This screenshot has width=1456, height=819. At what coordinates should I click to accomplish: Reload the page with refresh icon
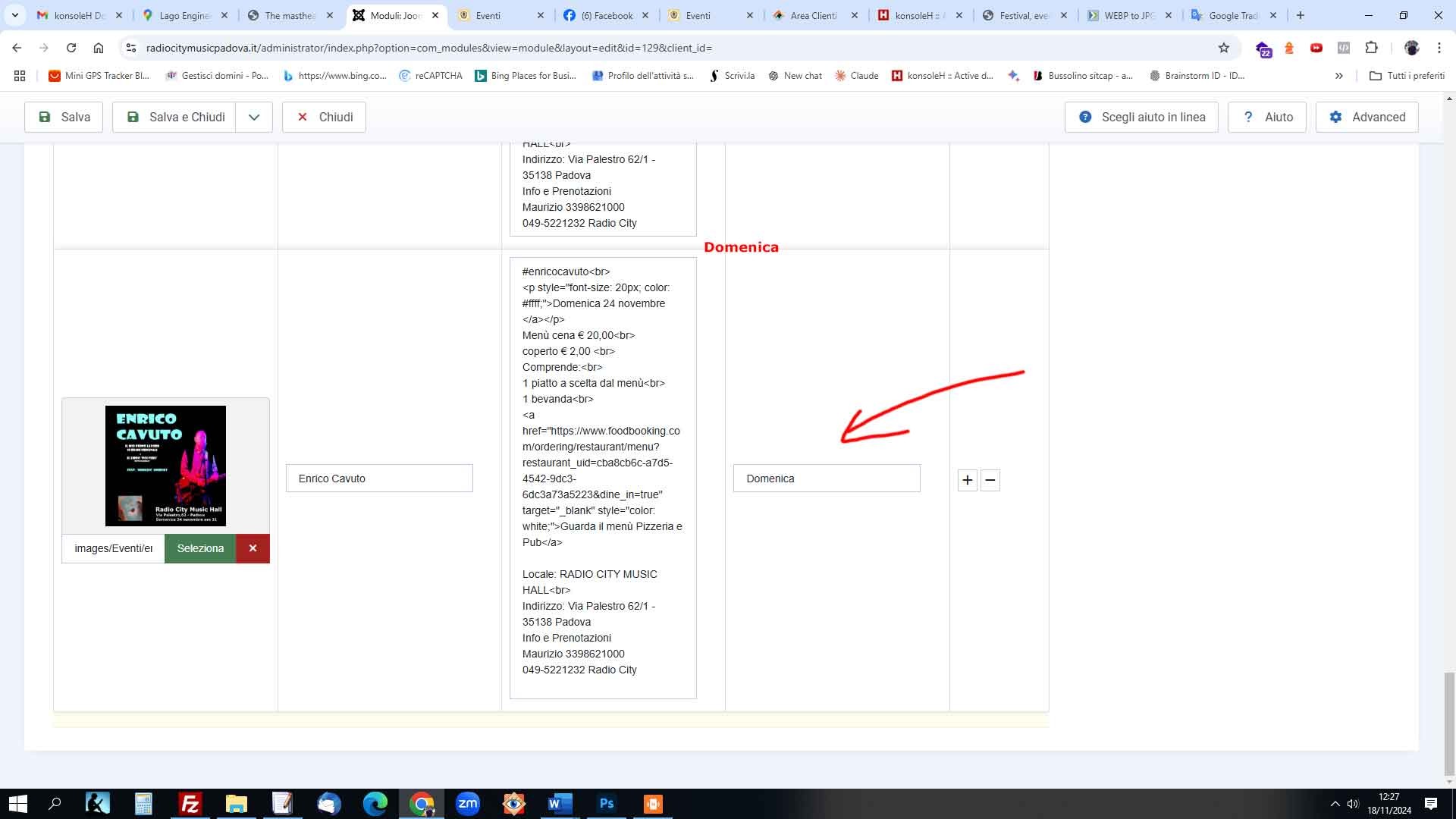coord(71,48)
